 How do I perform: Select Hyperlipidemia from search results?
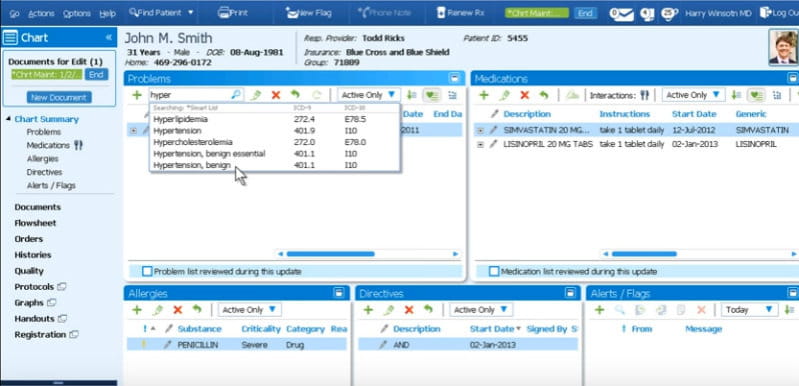coord(275,119)
